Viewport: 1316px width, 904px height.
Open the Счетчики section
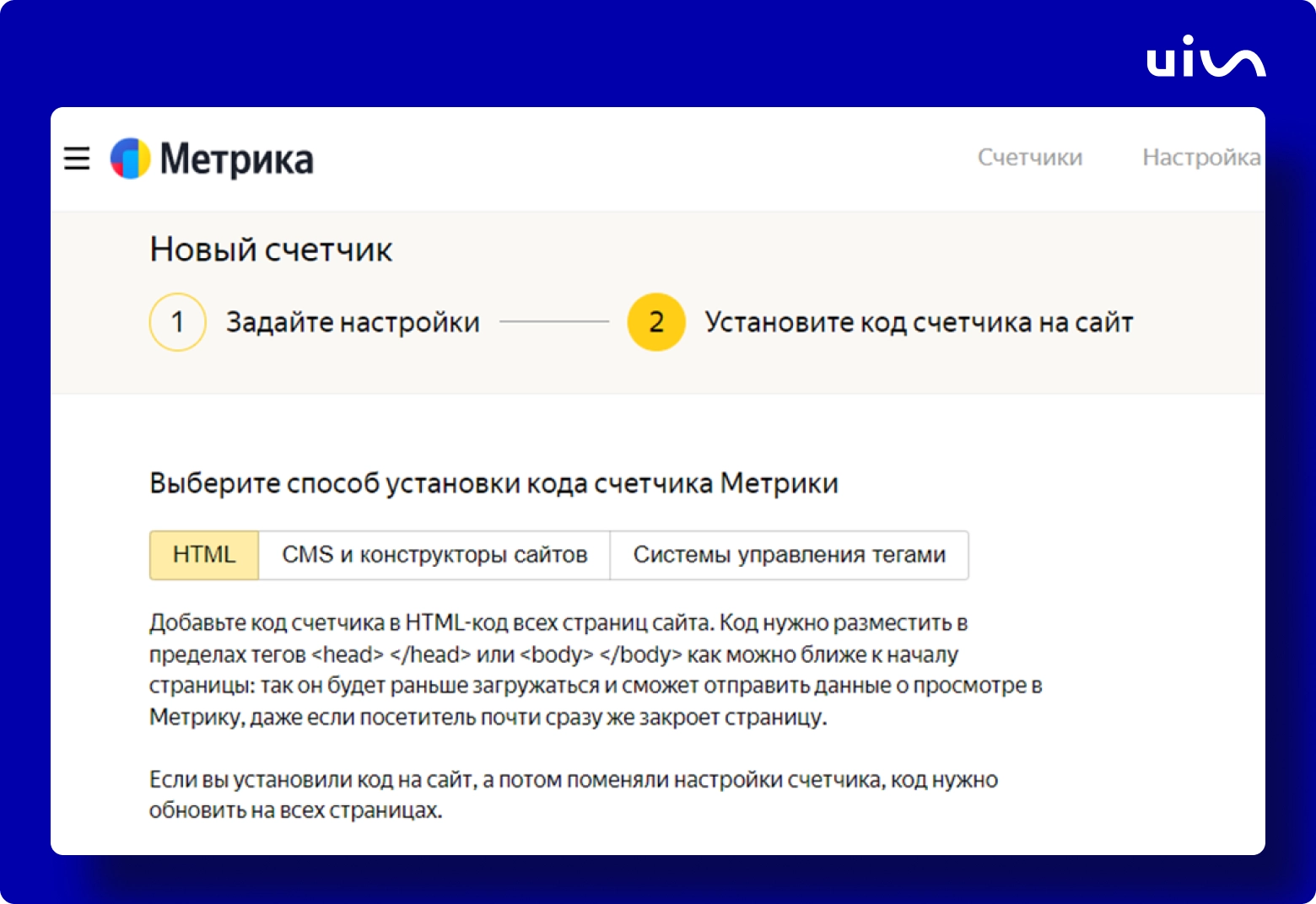pos(1030,158)
